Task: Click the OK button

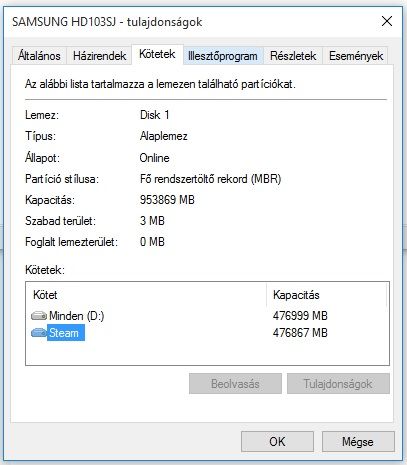Action: (x=277, y=442)
